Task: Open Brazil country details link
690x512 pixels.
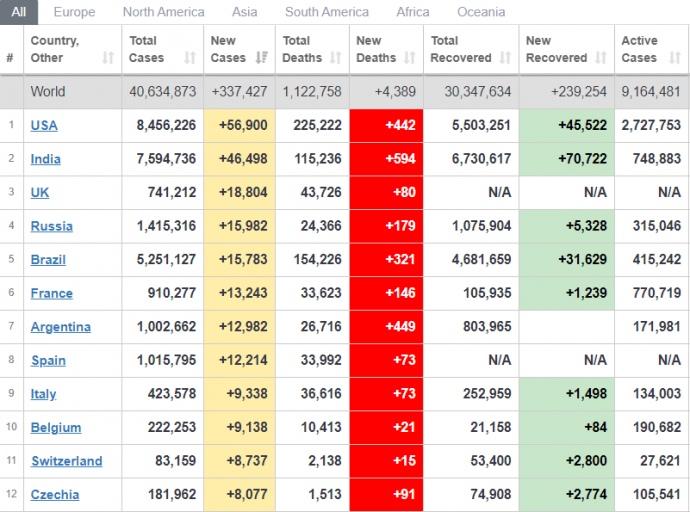Action: [48, 259]
